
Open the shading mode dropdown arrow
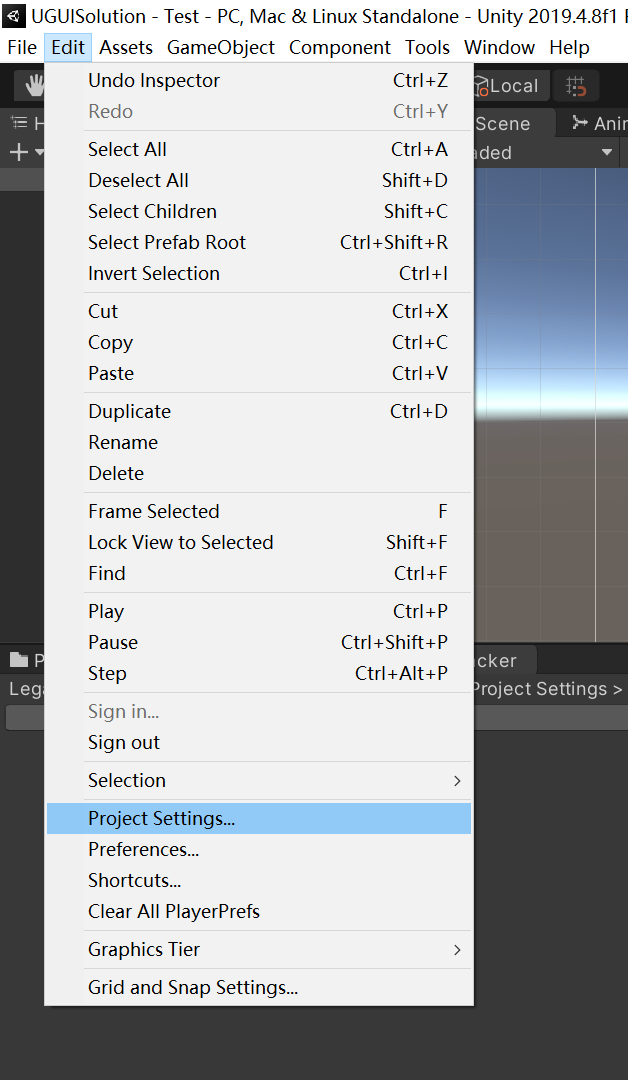[607, 152]
